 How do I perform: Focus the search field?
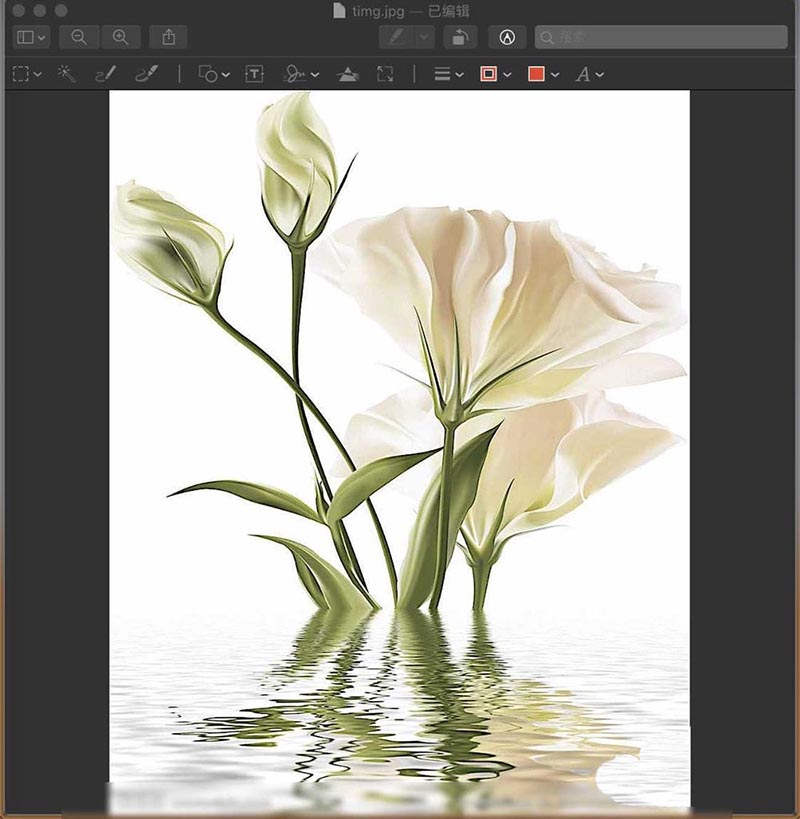pyautogui.click(x=661, y=37)
